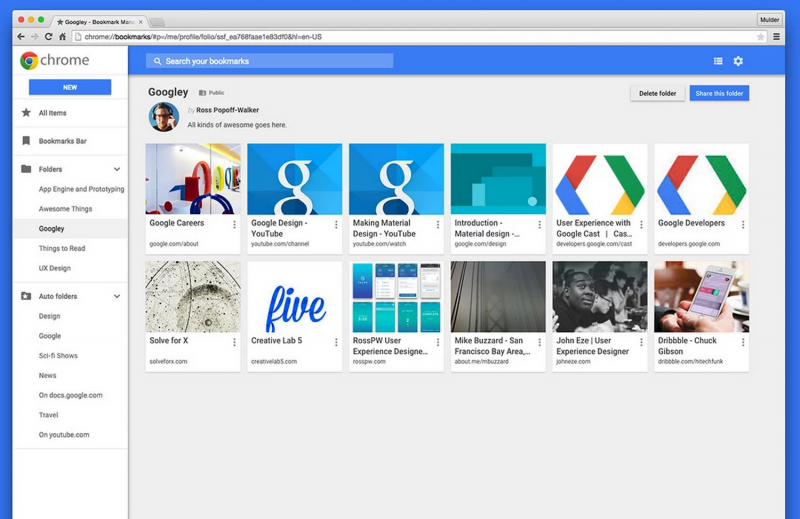
Task: Open the Google Careers thumbnail
Action: [193, 179]
